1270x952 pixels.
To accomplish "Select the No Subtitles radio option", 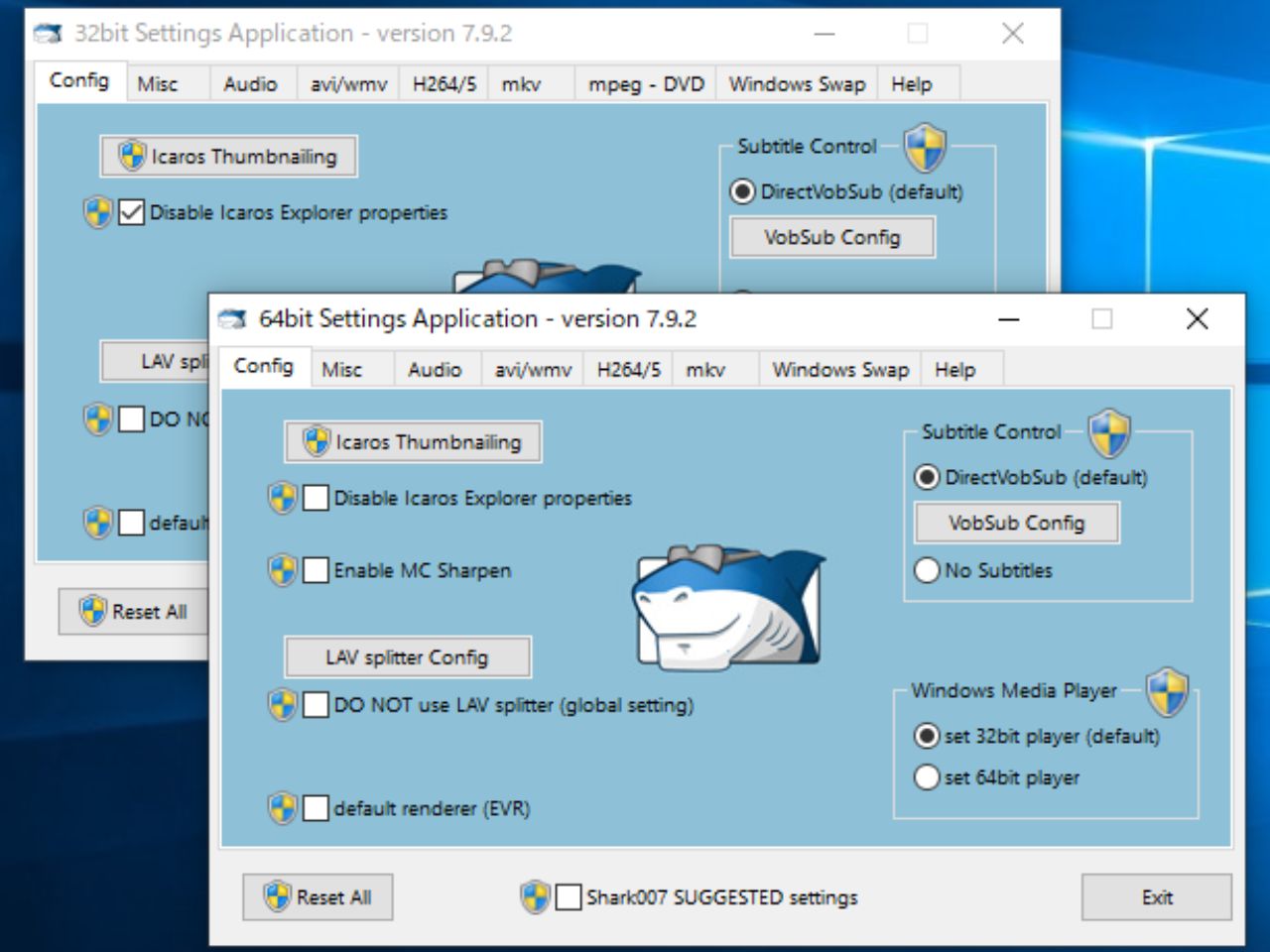I will click(x=927, y=570).
